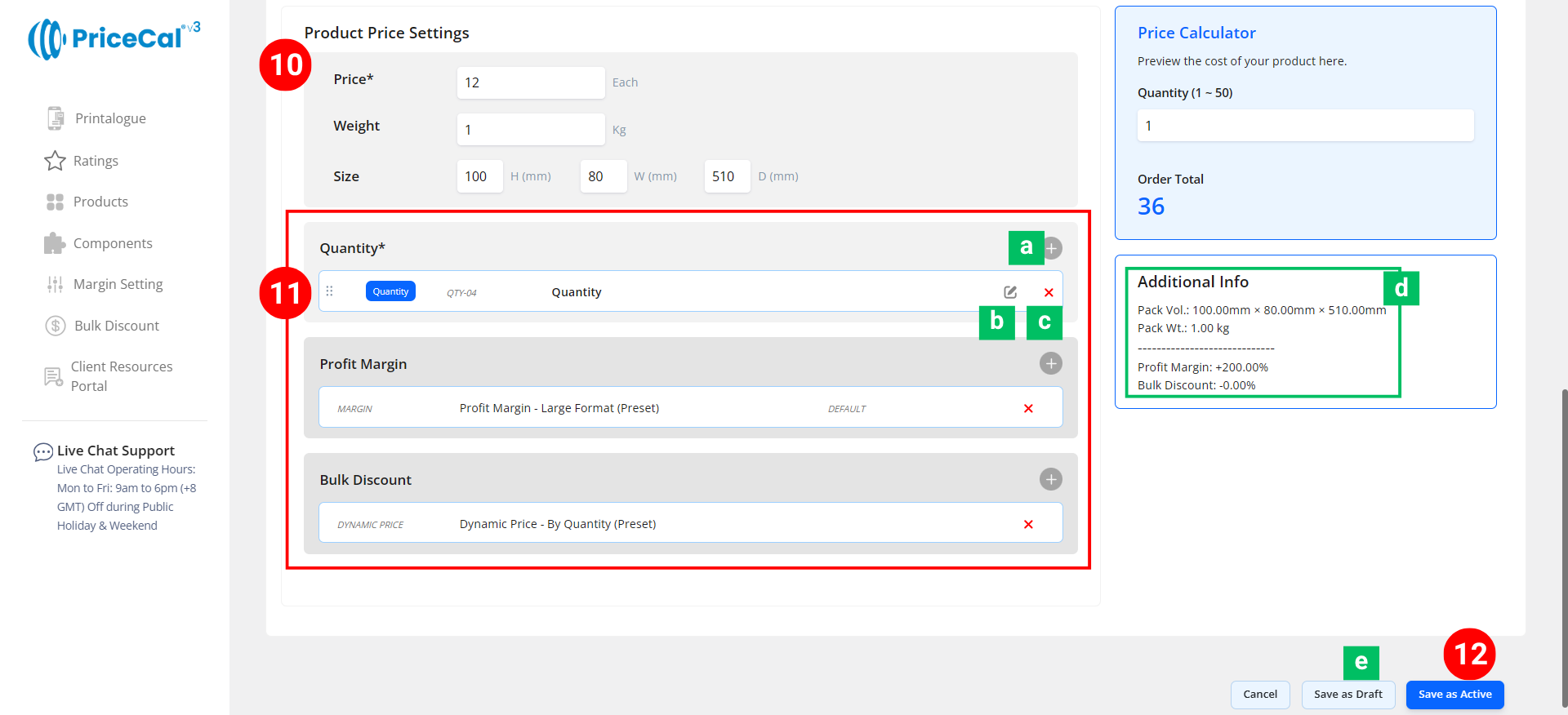1568x715 pixels.
Task: Remove the Quantity row with red X
Action: (x=1049, y=292)
